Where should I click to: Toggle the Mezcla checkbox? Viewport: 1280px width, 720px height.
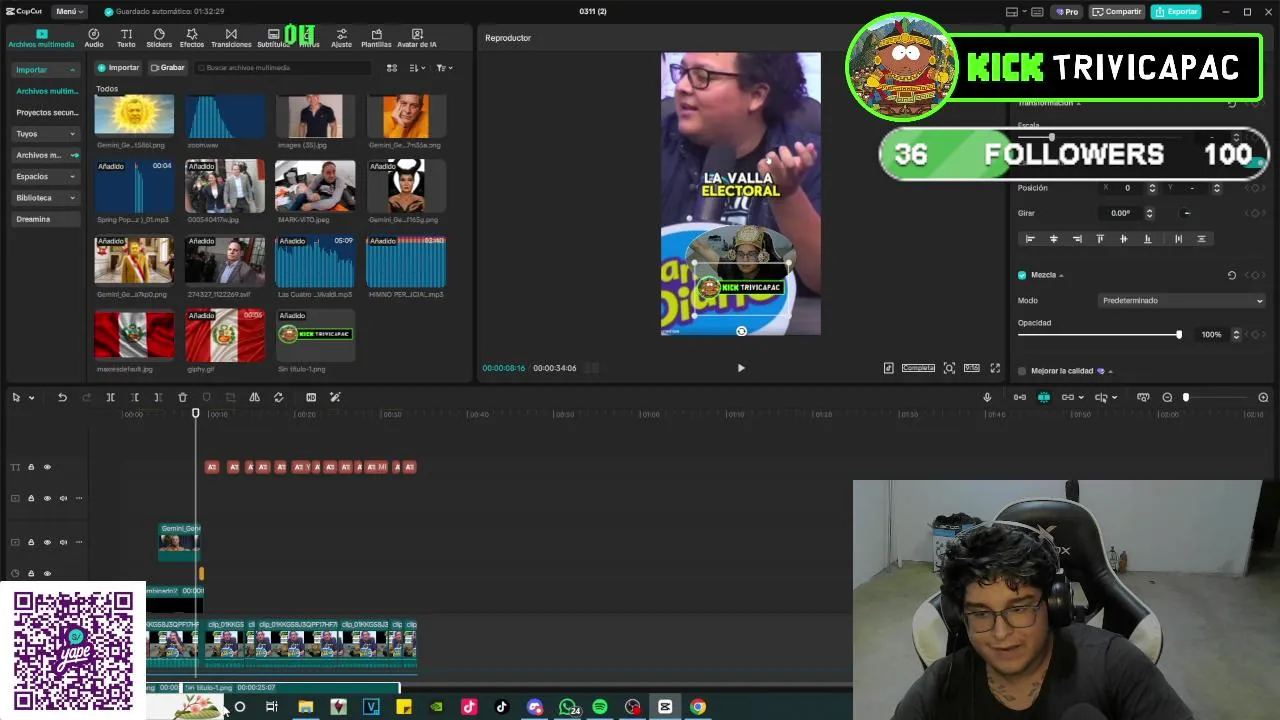[x=1022, y=275]
